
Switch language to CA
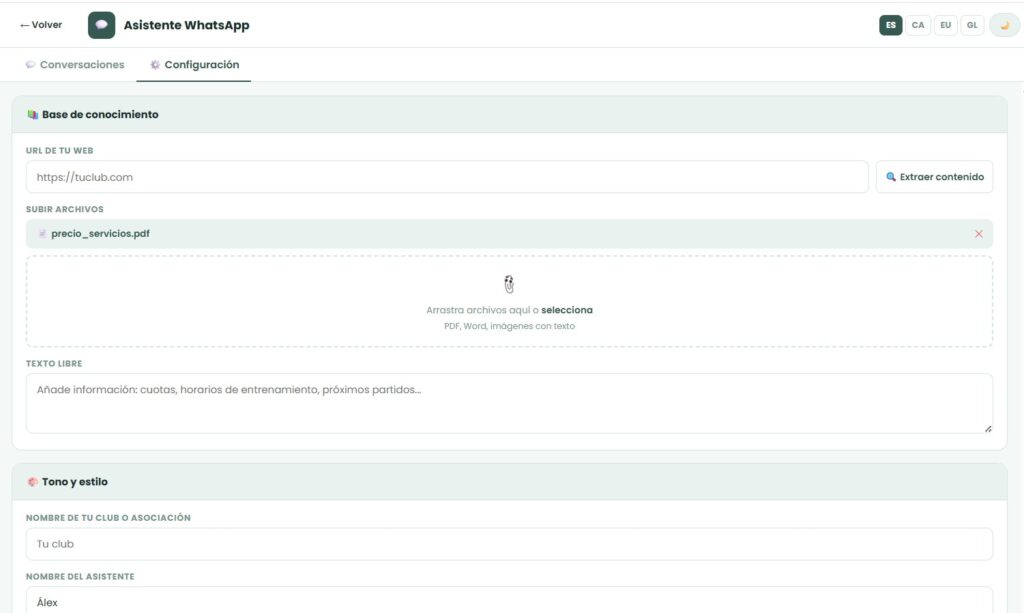pyautogui.click(x=918, y=25)
